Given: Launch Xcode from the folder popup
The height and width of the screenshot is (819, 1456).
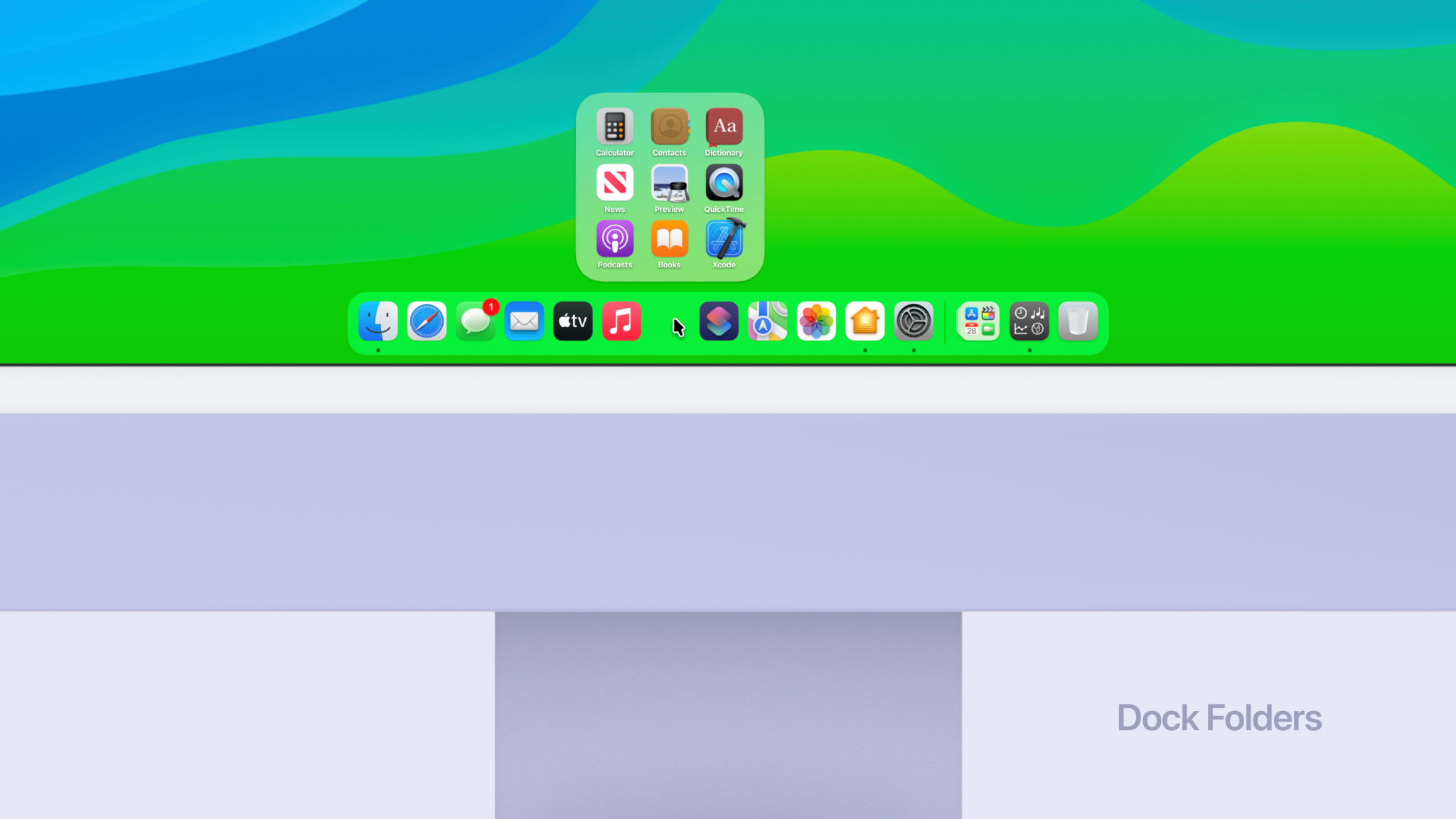Looking at the screenshot, I should coord(724,239).
